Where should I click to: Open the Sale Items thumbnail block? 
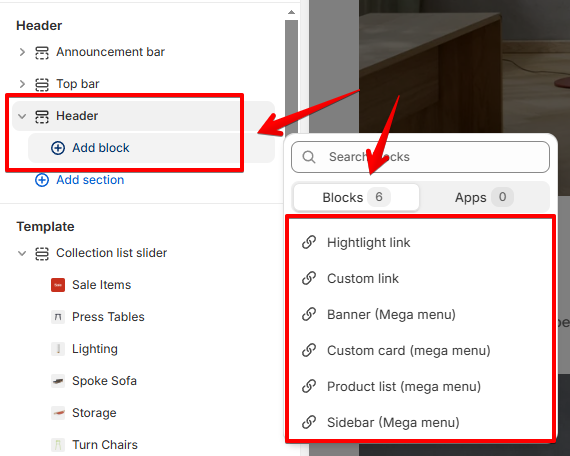(x=58, y=285)
